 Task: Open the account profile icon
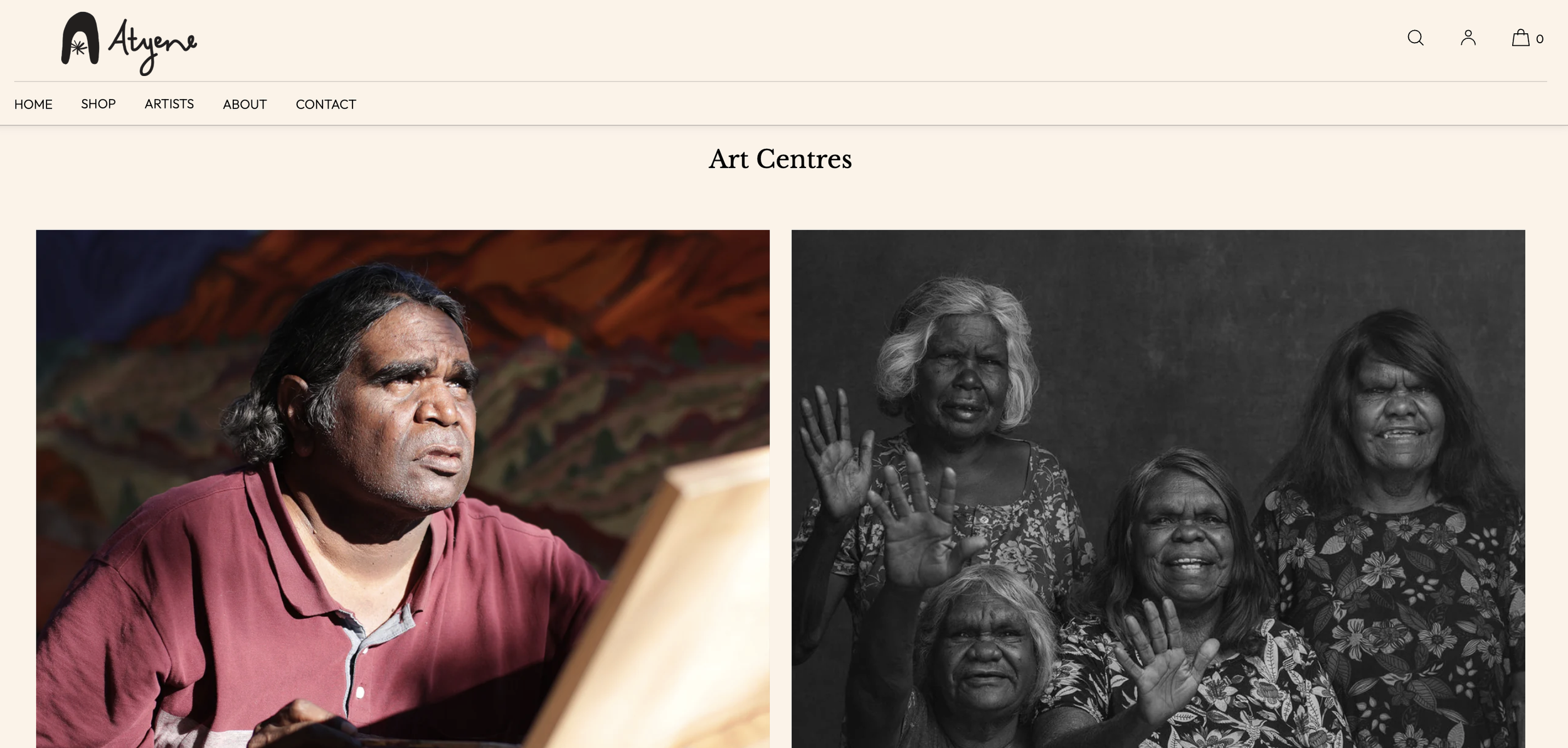[1468, 38]
